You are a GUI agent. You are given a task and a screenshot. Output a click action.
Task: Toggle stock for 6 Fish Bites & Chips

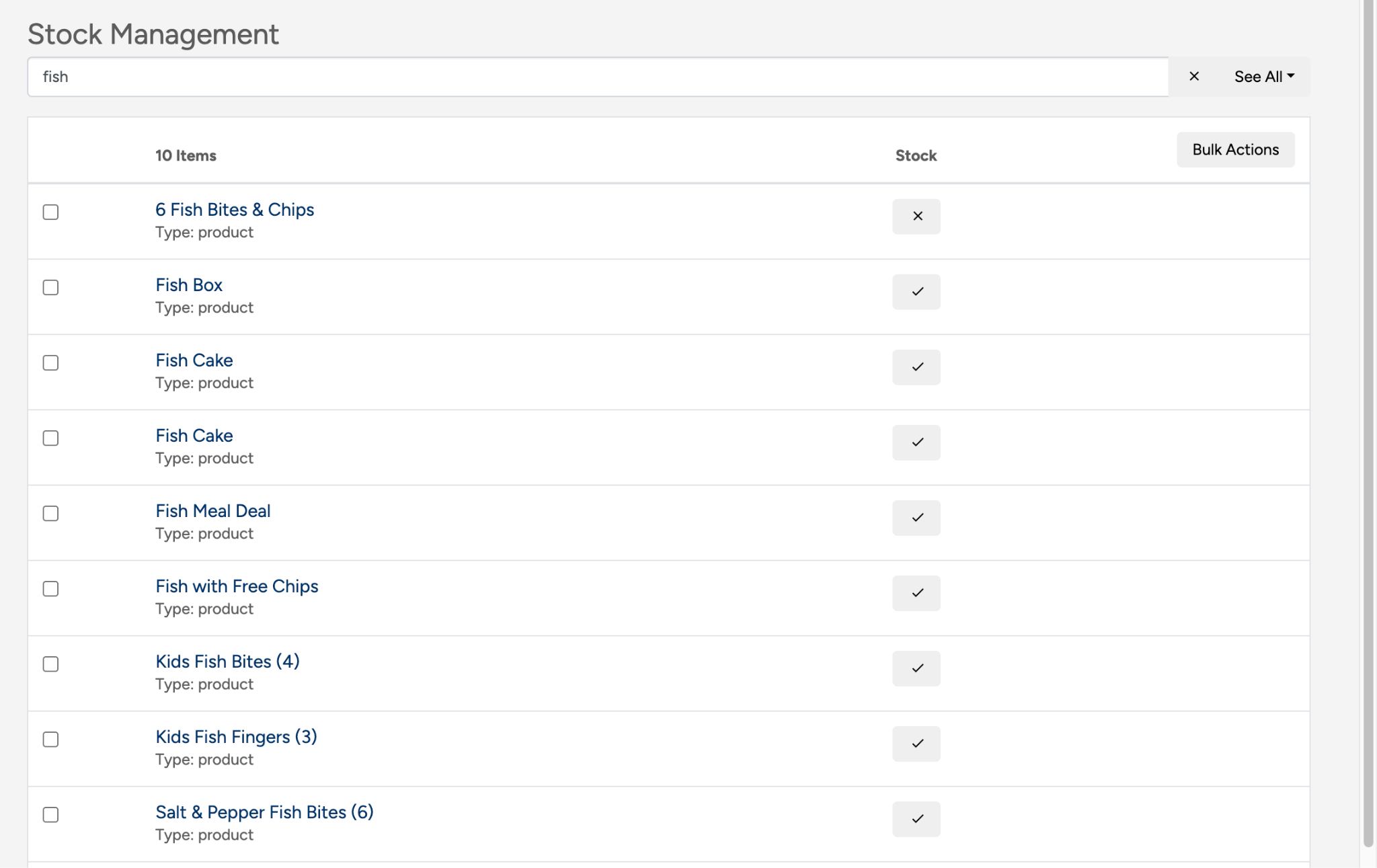coord(916,216)
